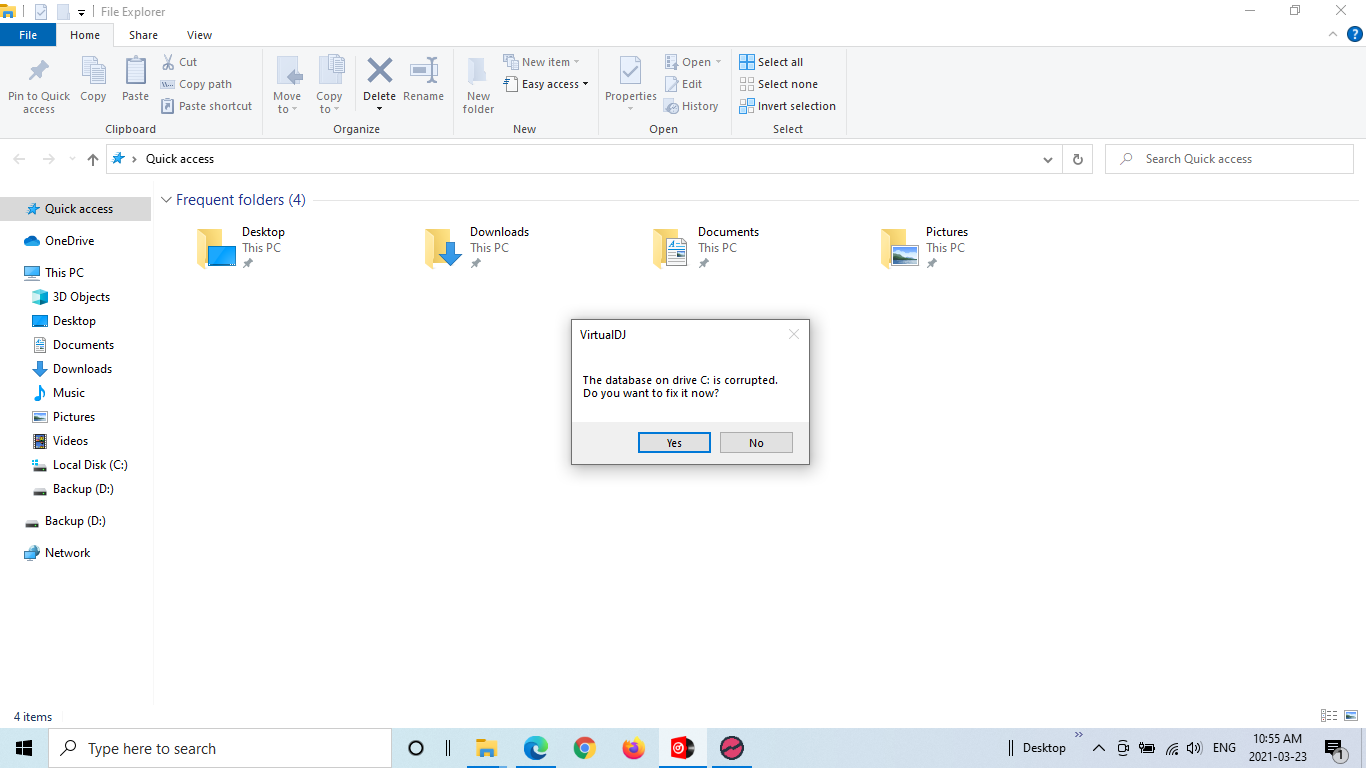Viewport: 1366px width, 768px height.
Task: Open the Move to menu
Action: point(287,85)
